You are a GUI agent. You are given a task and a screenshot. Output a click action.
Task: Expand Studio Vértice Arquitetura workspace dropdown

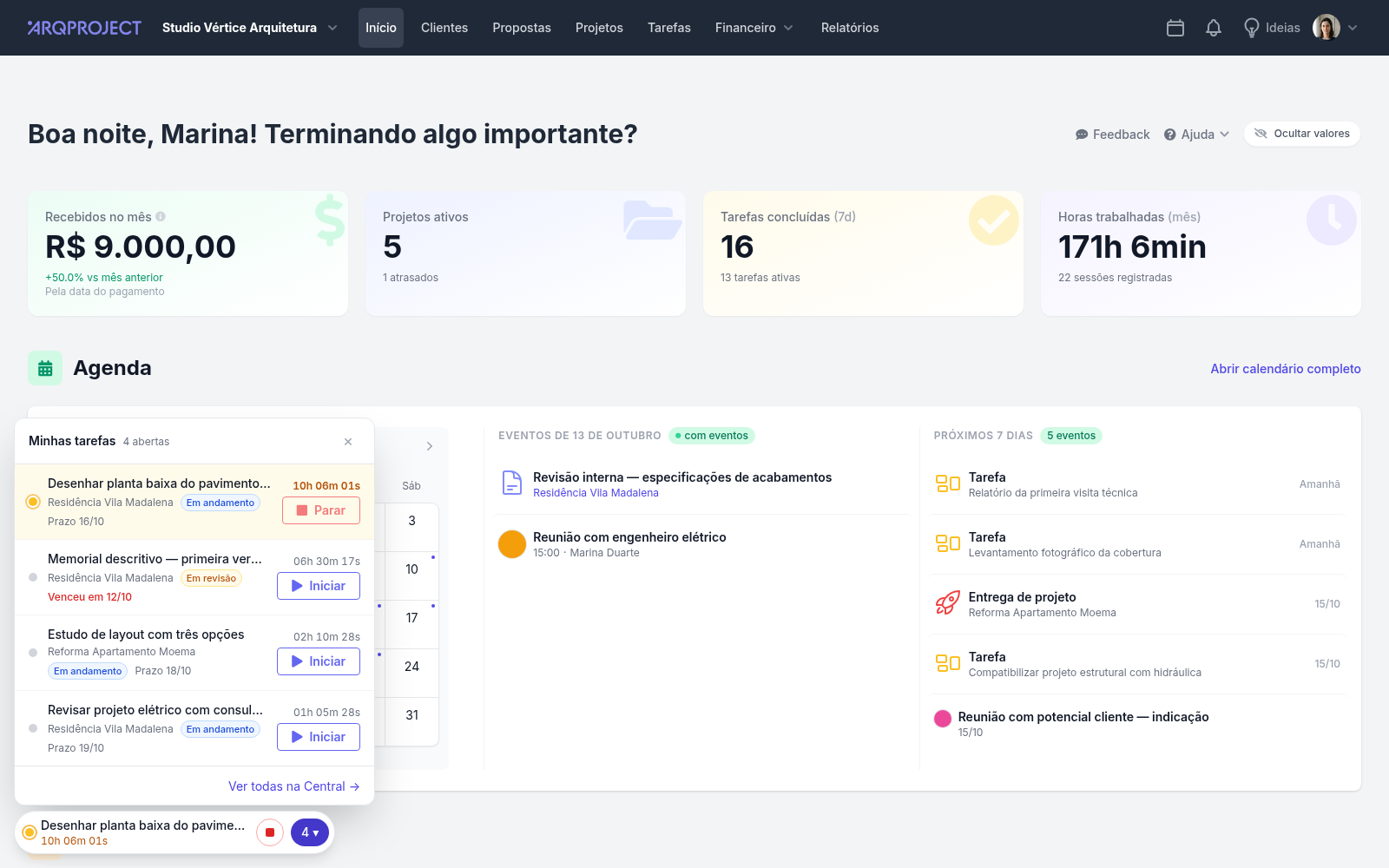click(249, 28)
